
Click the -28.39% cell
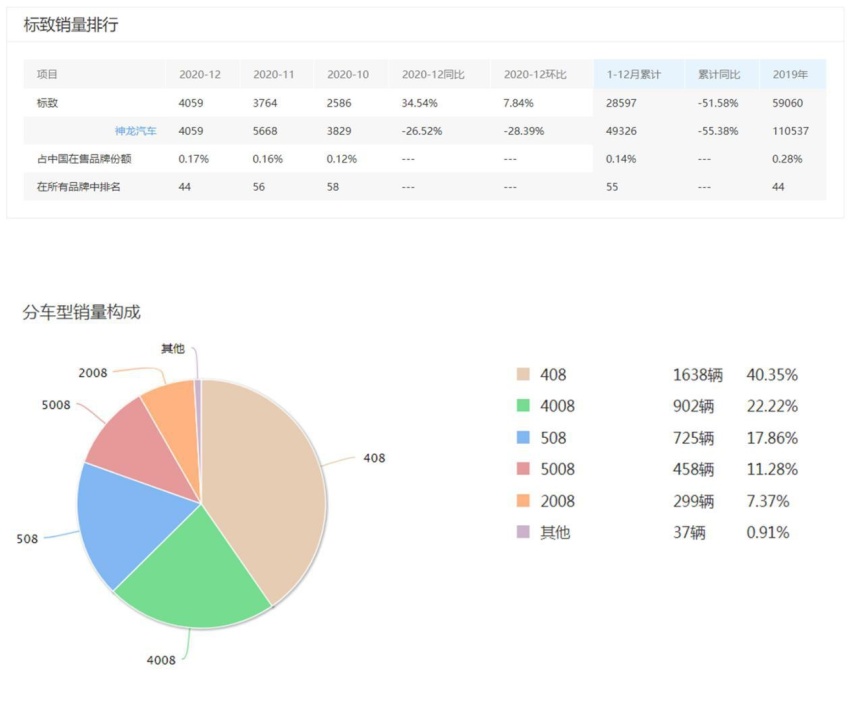524,131
